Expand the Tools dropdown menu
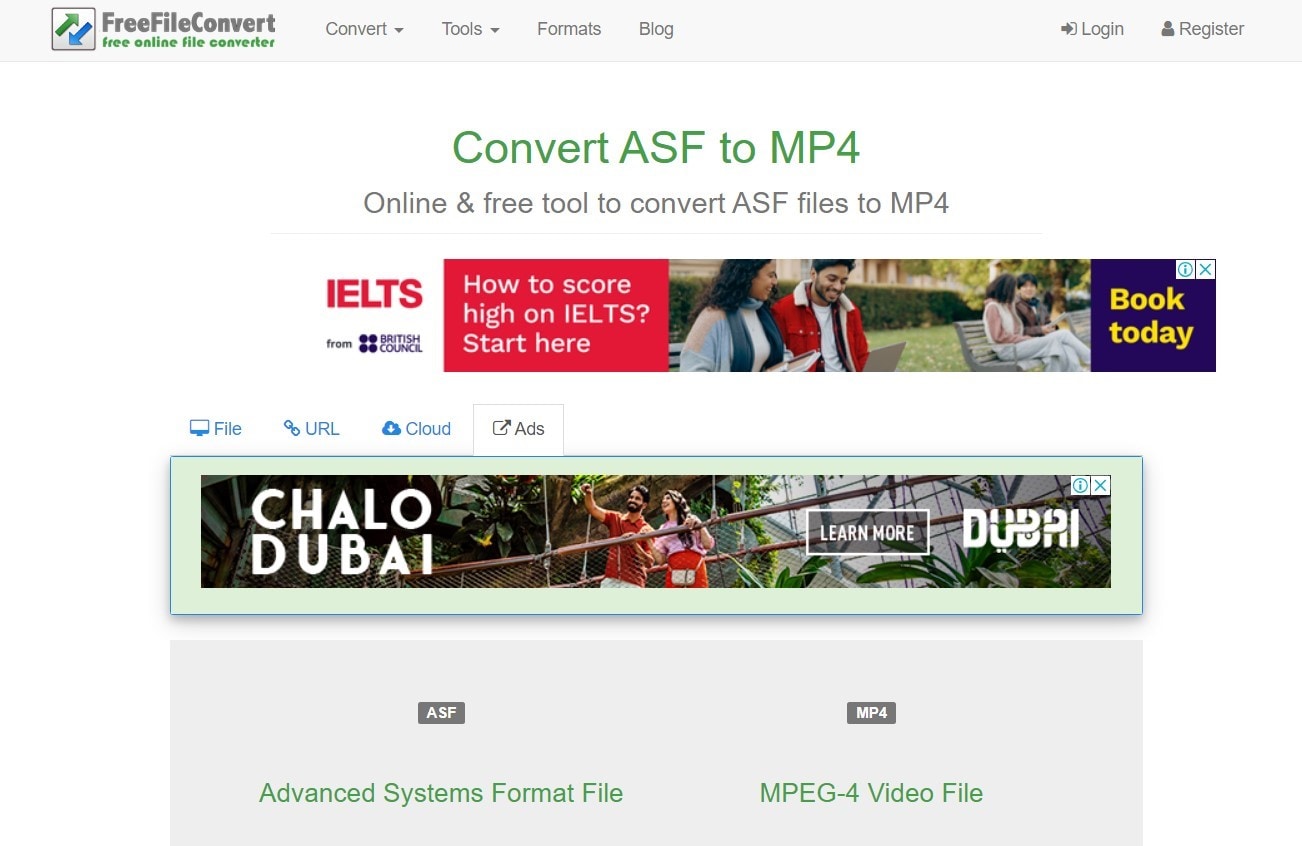Image resolution: width=1302 pixels, height=846 pixels. [470, 29]
